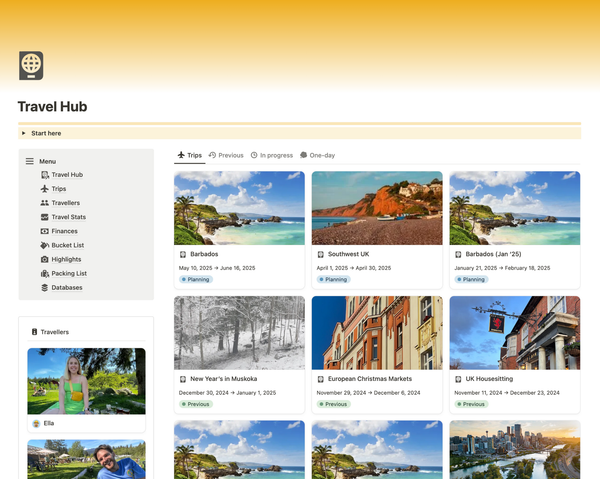This screenshot has width=600, height=479.
Task: Switch to the In progress tab
Action: point(271,155)
